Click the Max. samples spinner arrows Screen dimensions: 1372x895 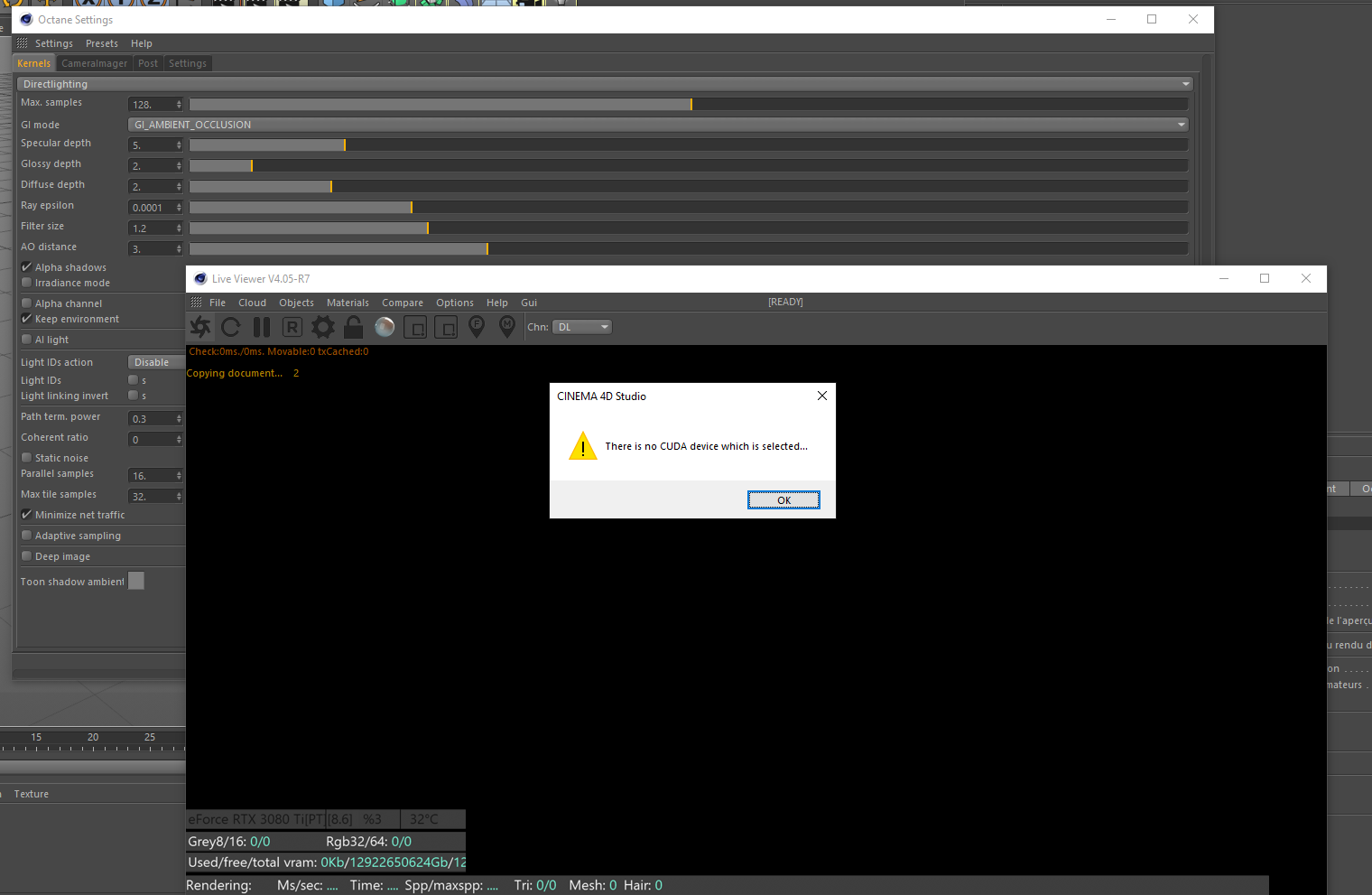coord(179,105)
